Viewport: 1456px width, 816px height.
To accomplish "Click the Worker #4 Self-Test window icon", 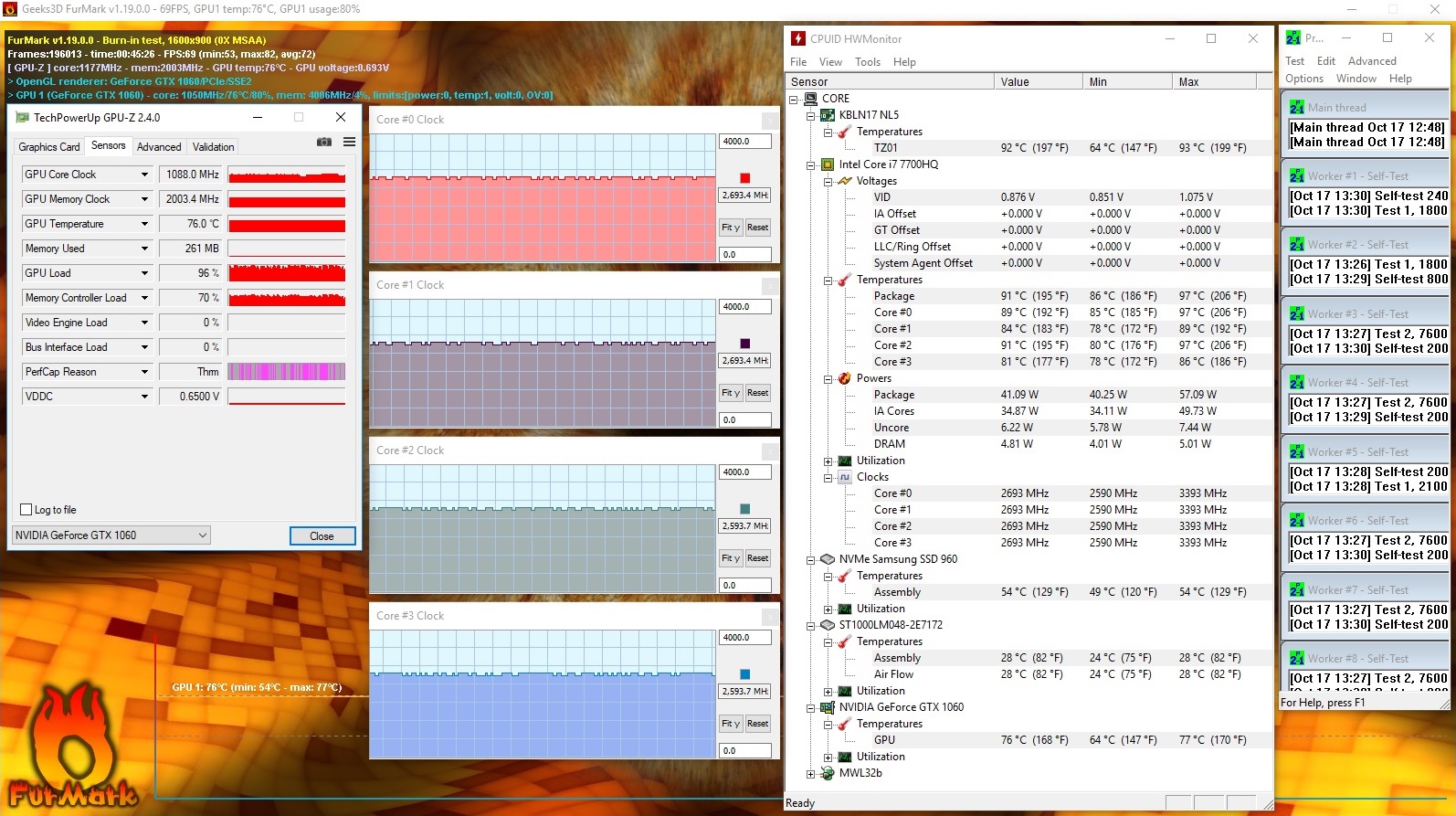I will [x=1297, y=382].
